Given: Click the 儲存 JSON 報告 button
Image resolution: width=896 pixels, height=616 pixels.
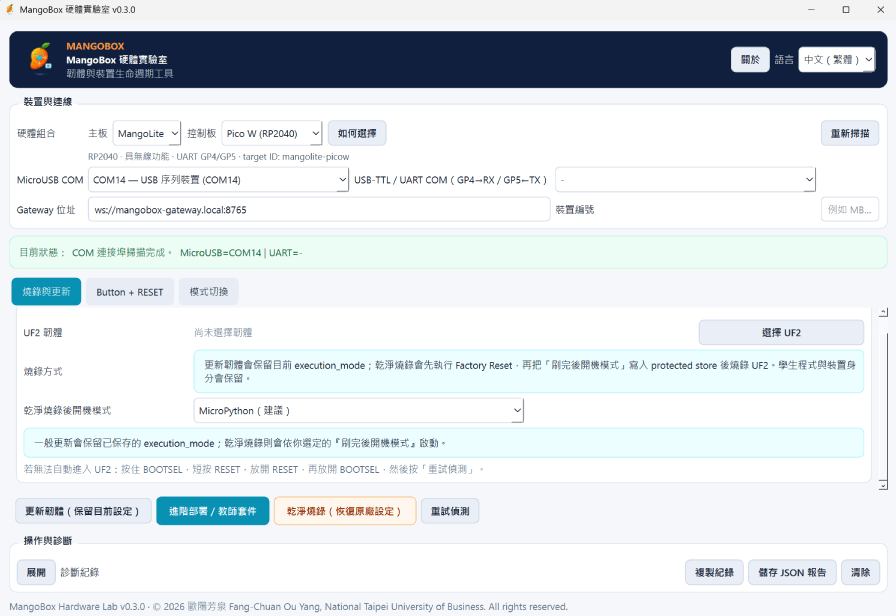Looking at the screenshot, I should [792, 572].
